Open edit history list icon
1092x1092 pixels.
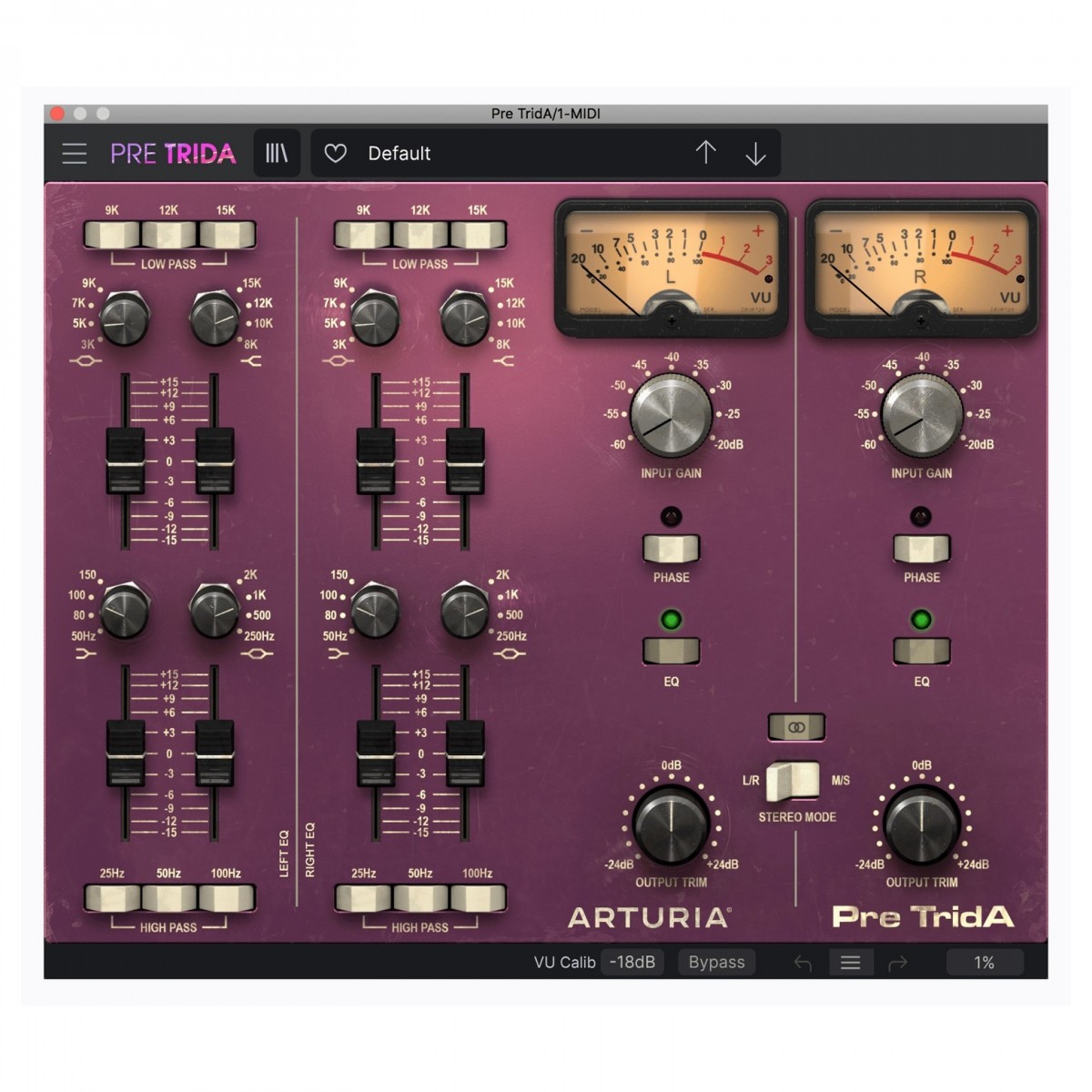(x=850, y=963)
